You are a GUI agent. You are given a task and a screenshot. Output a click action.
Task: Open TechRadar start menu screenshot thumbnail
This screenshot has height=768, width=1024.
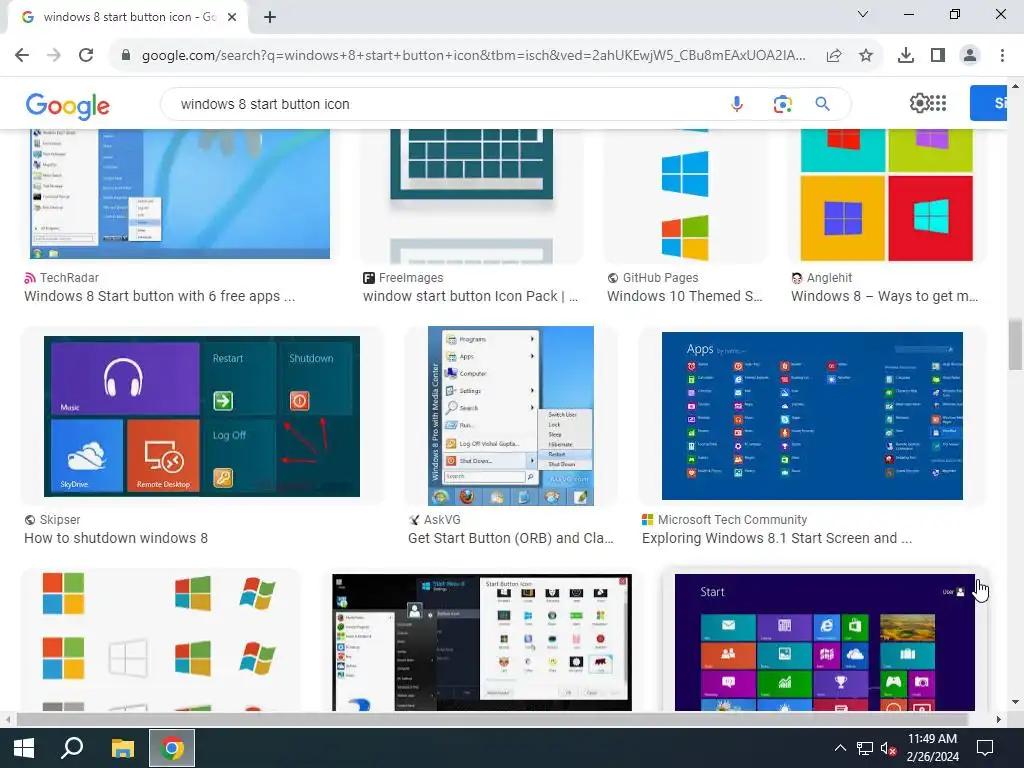(x=180, y=194)
